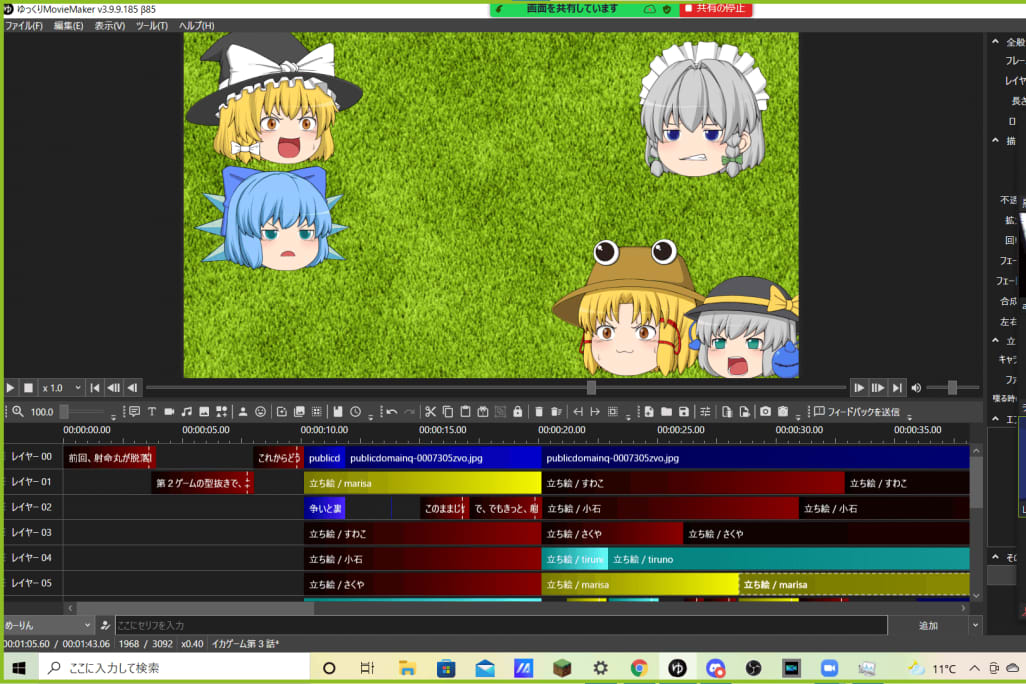The width and height of the screenshot is (1026, 684).
Task: Click the 追加 button beside the serif input
Action: pos(928,625)
